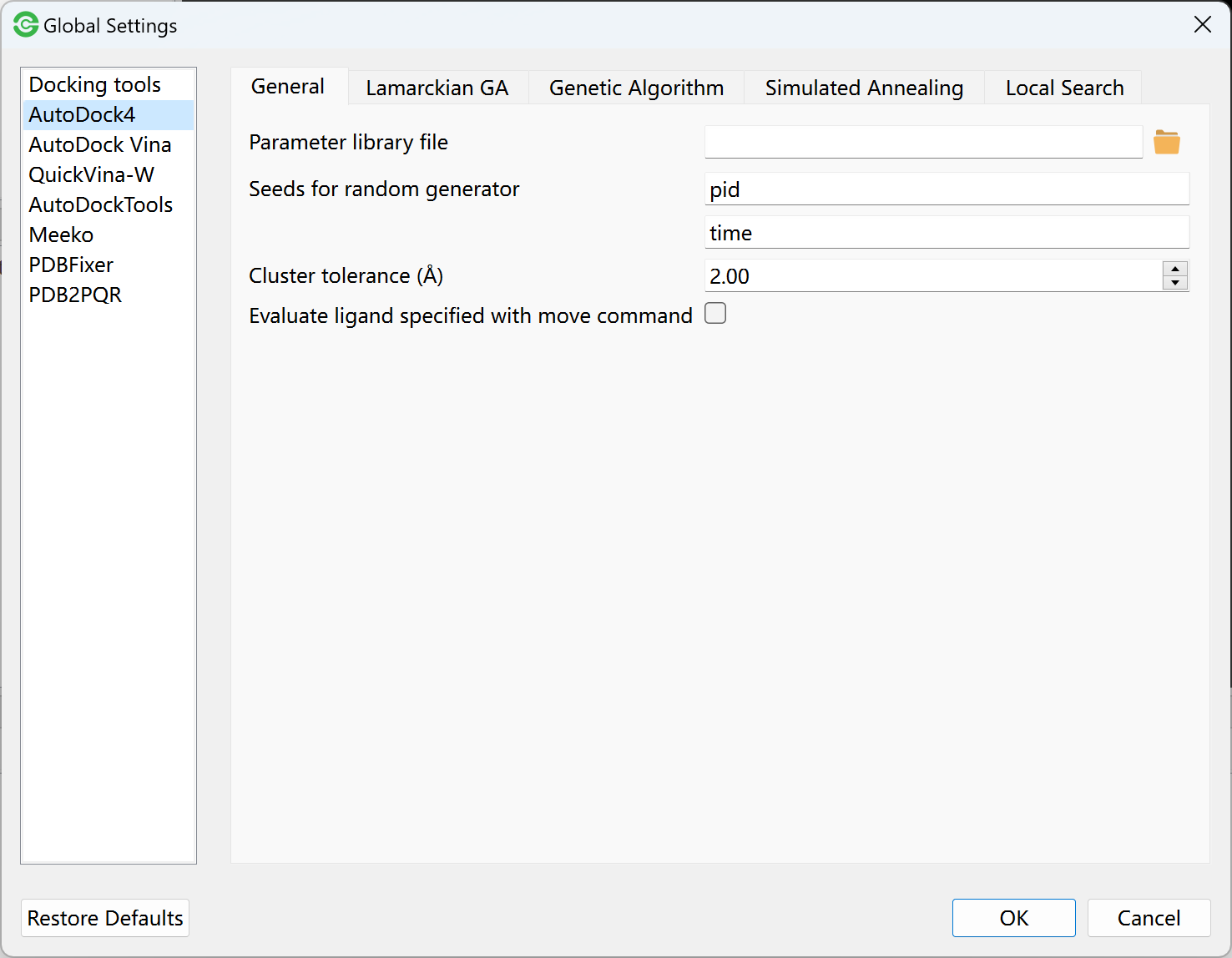Click the 'Cluster tolerance (Å)' label
This screenshot has width=1232, height=958.
click(346, 275)
